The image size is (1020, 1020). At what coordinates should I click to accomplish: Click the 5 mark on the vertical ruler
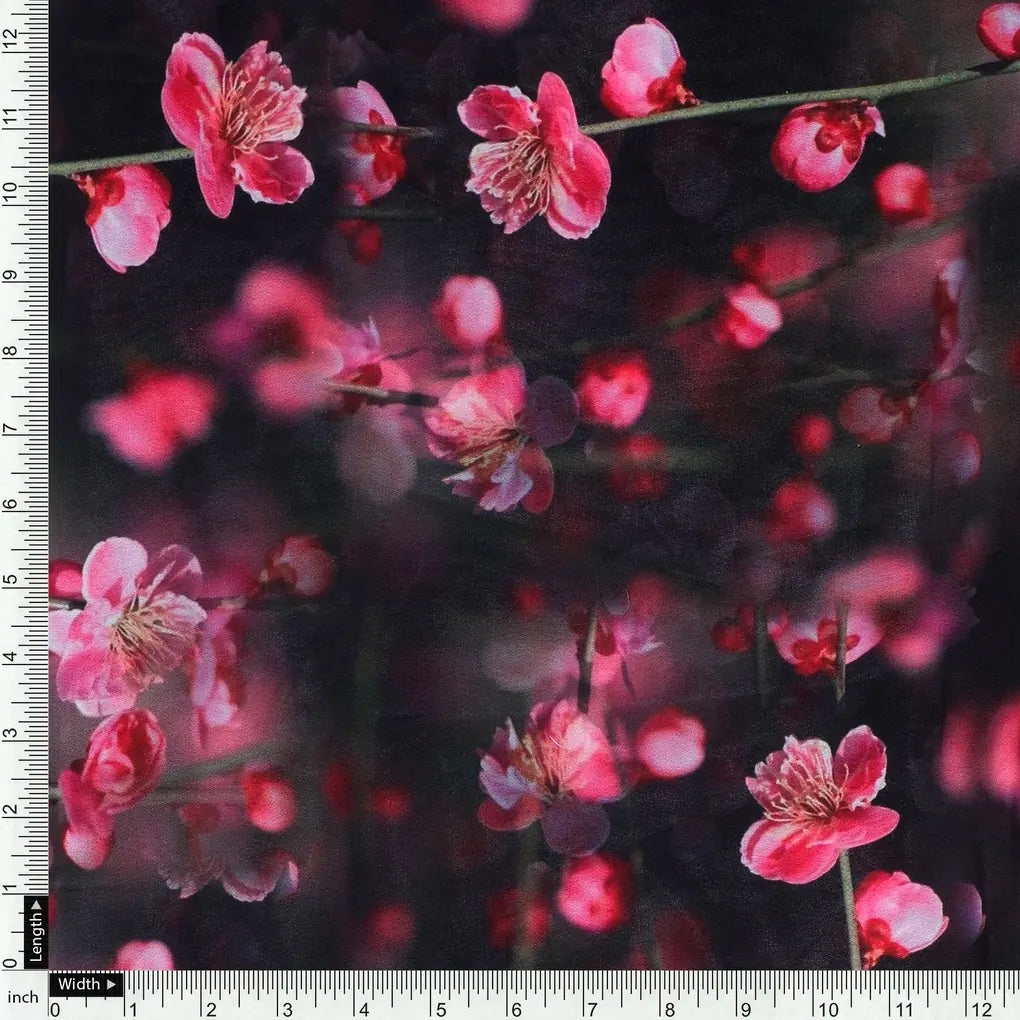(x=12, y=578)
